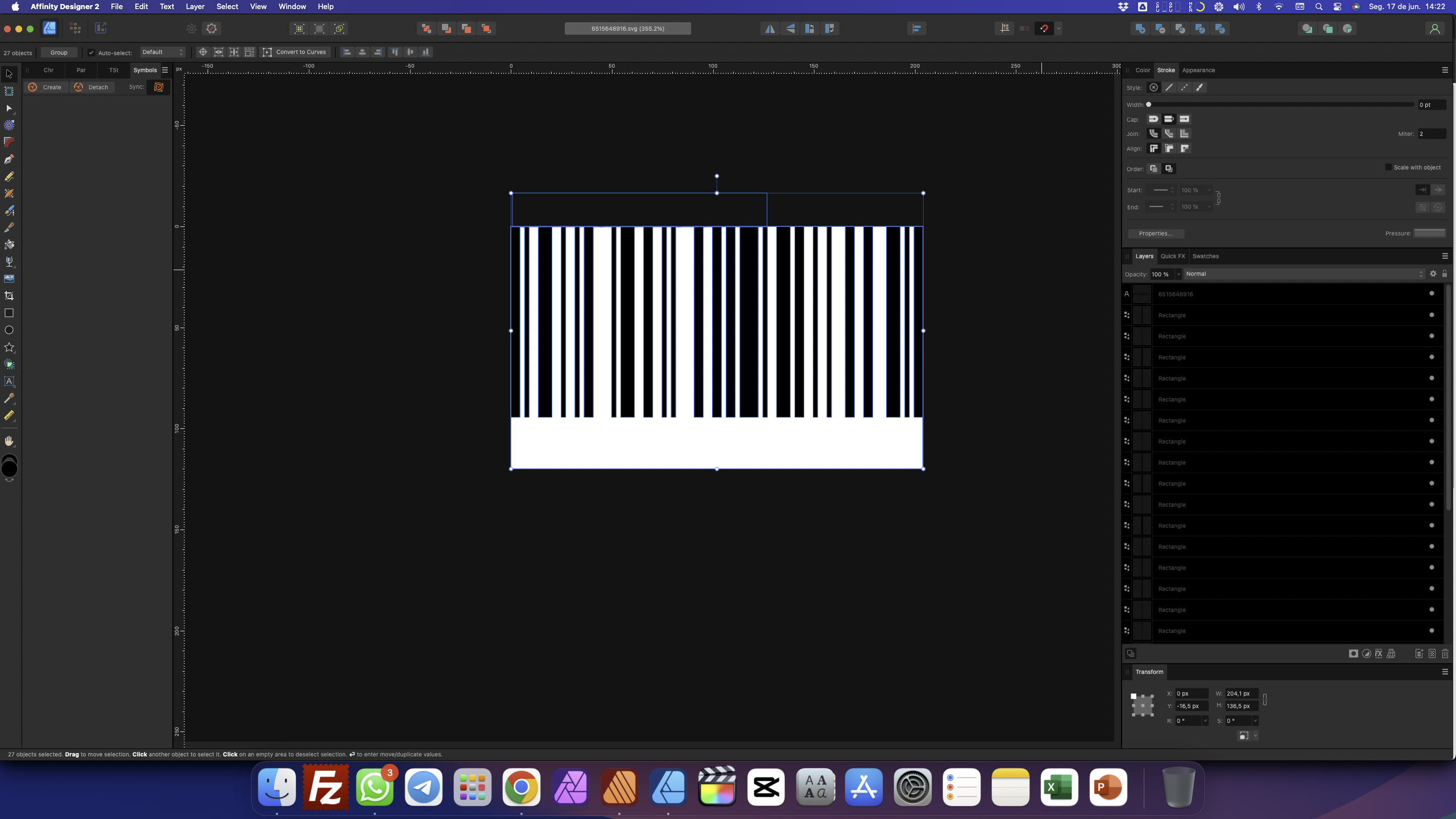The width and height of the screenshot is (1456, 819).
Task: Click the Align Bottom icon in context toolbar
Action: point(425,52)
